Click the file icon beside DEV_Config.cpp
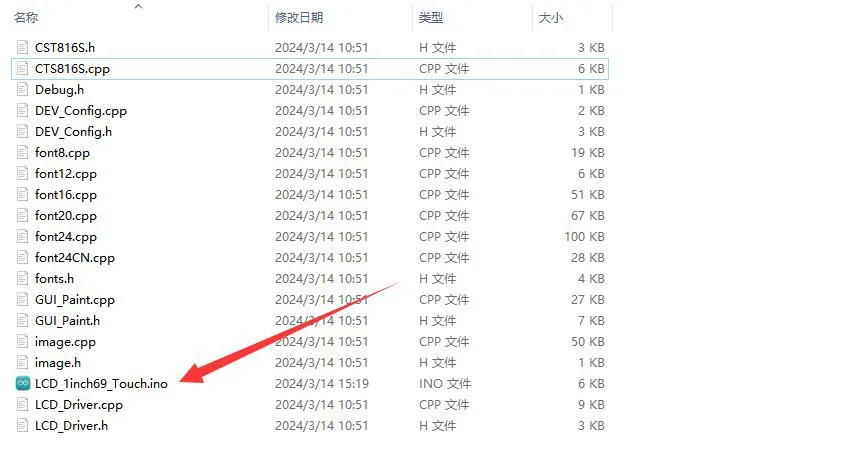This screenshot has width=842, height=469. 22,110
